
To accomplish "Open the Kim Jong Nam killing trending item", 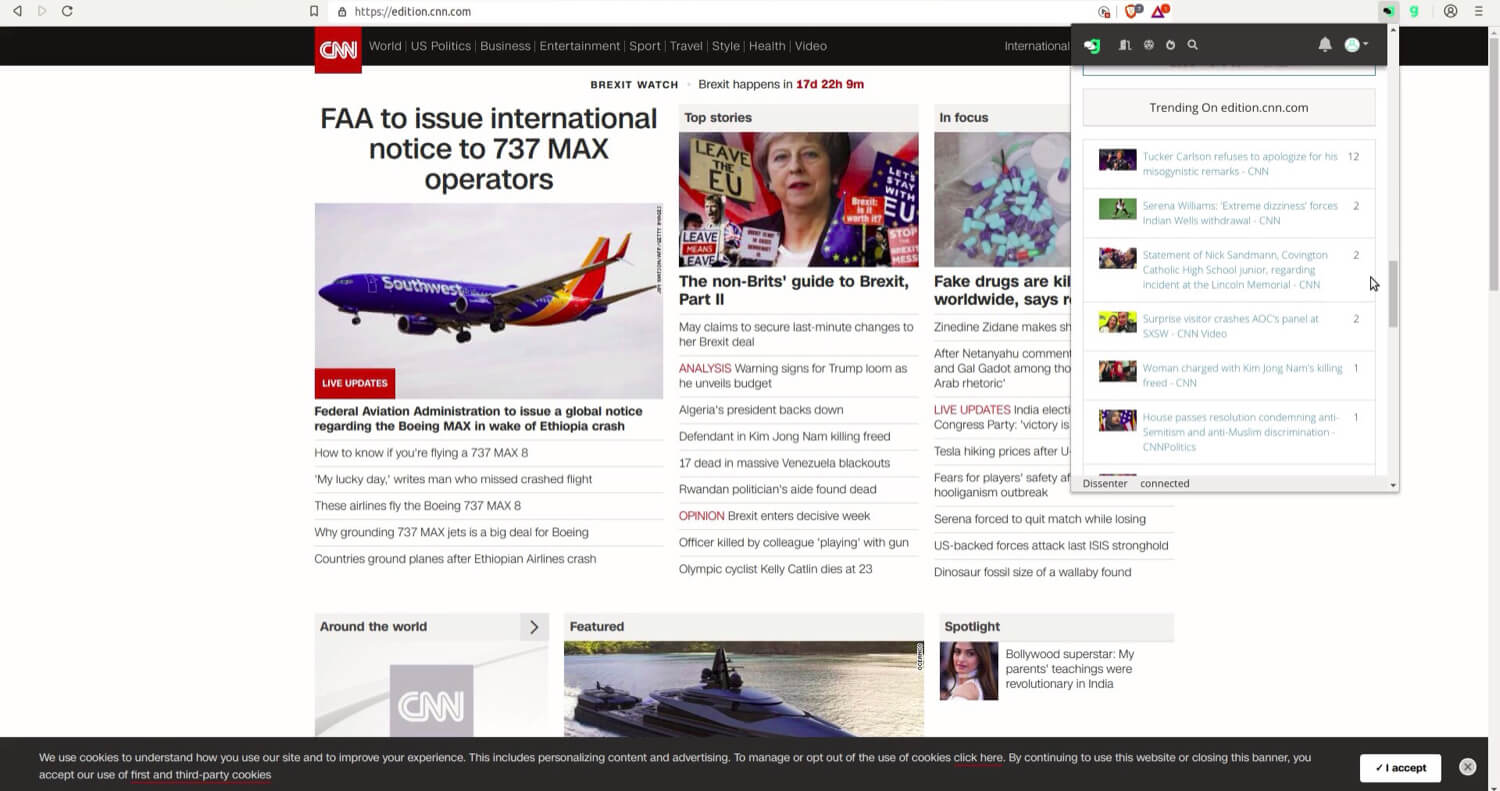I will [x=1243, y=375].
